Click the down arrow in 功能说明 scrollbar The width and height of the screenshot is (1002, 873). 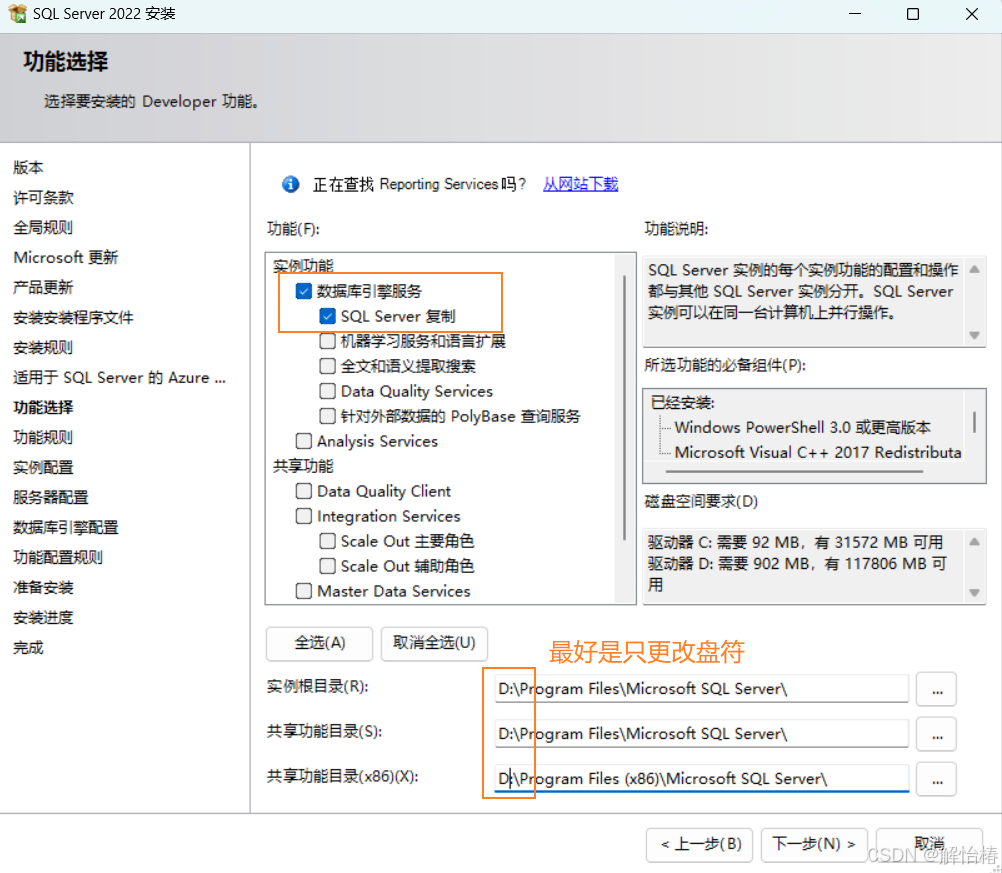pyautogui.click(x=975, y=335)
